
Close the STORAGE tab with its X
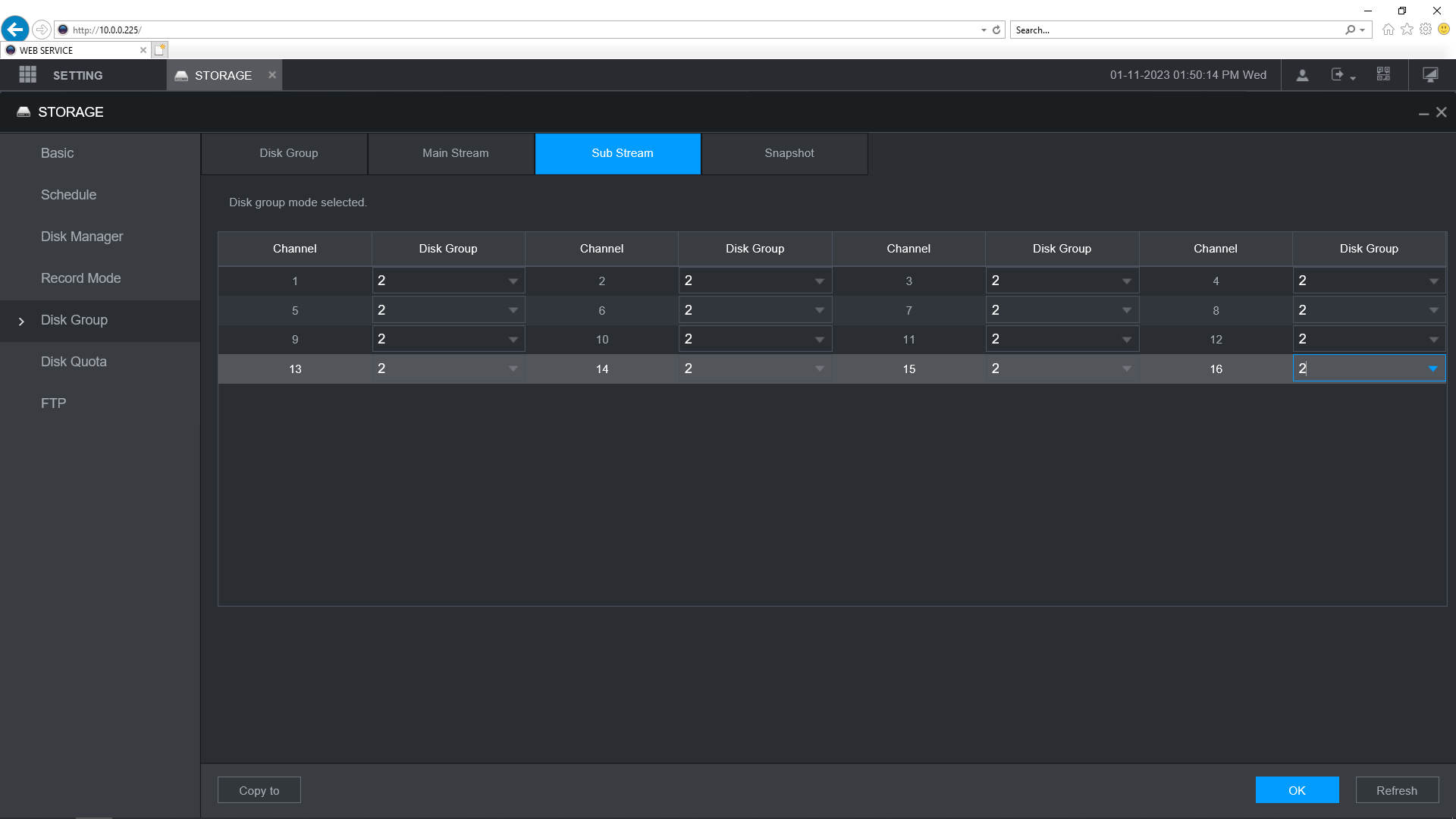coord(272,74)
